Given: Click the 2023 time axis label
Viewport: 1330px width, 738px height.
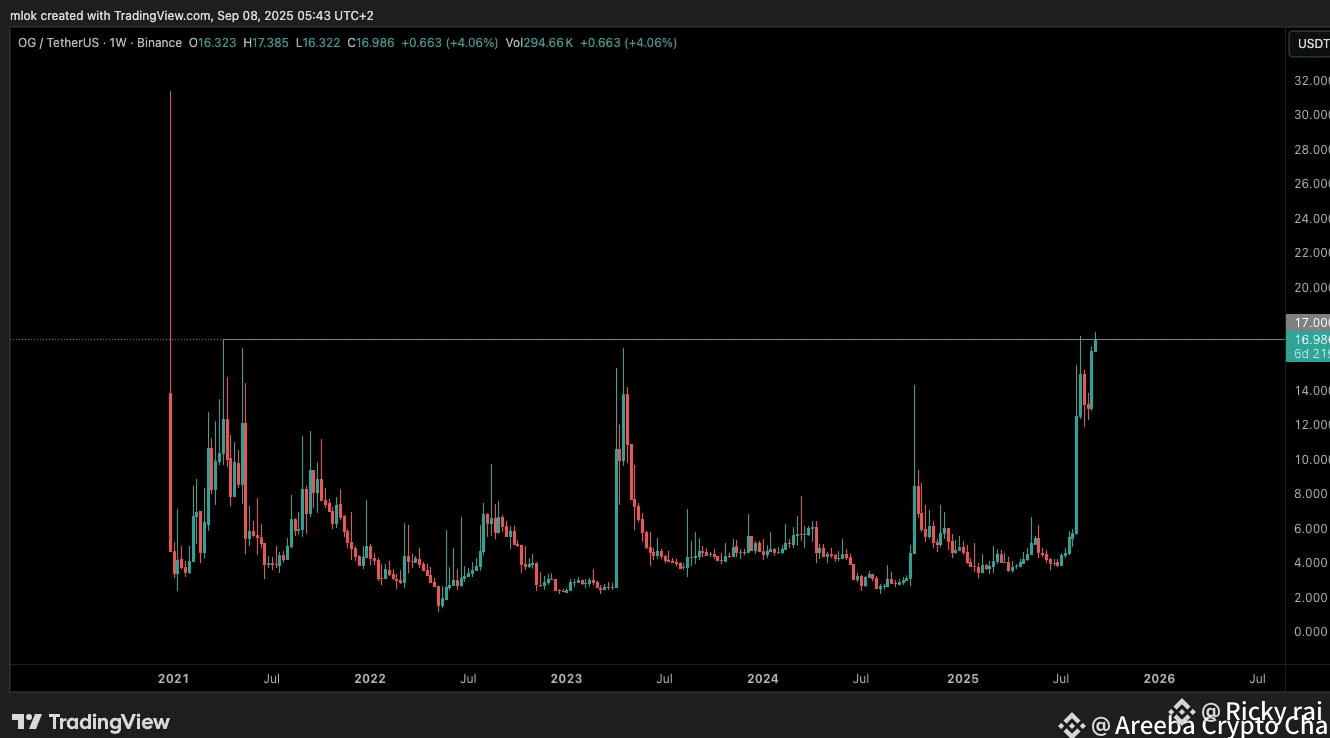Looking at the screenshot, I should click(566, 679).
